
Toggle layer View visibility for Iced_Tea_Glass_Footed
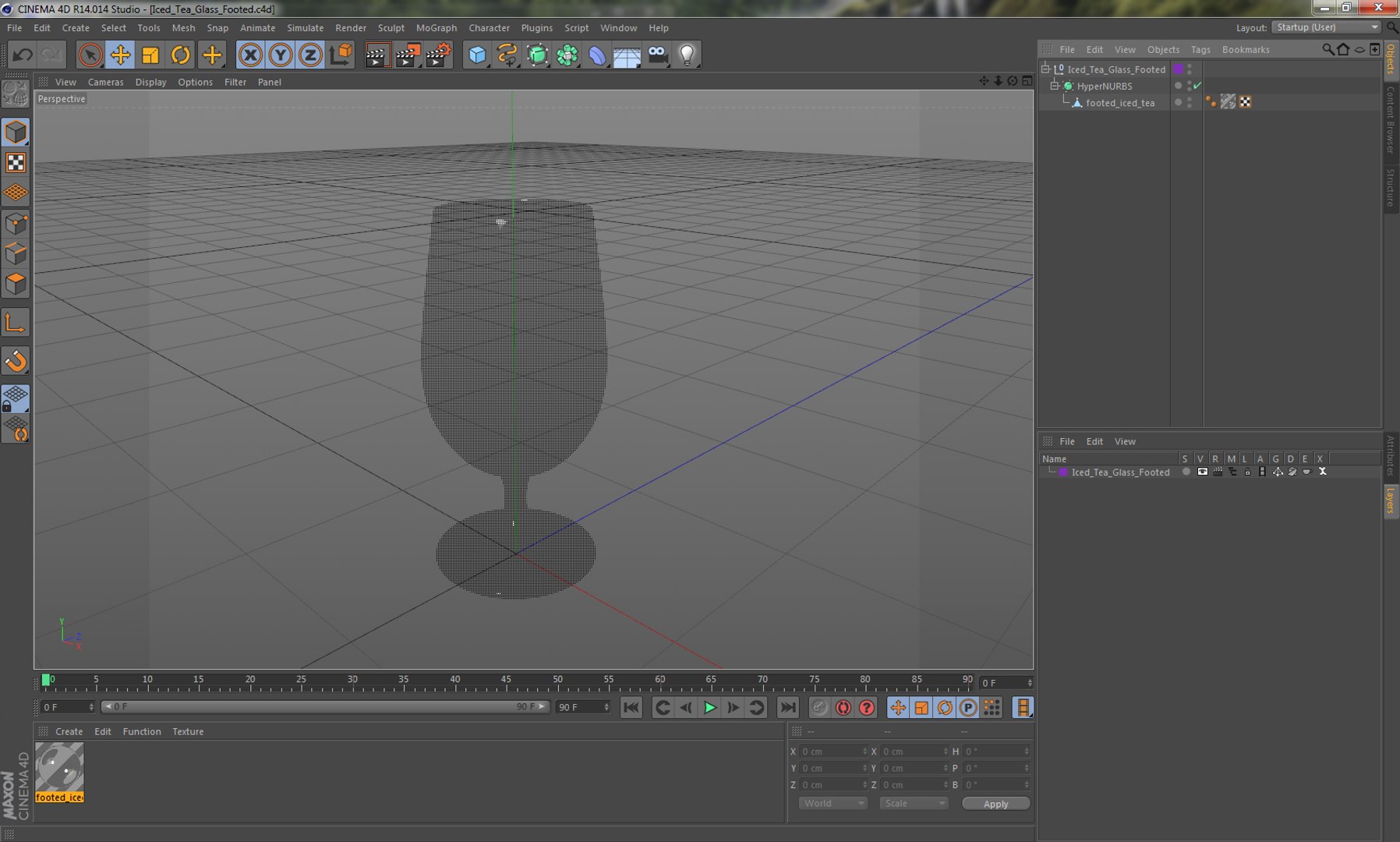[x=1202, y=472]
